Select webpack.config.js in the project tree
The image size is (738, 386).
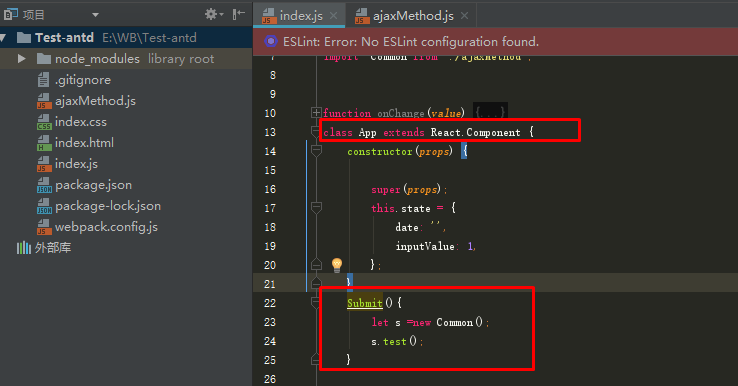point(106,227)
